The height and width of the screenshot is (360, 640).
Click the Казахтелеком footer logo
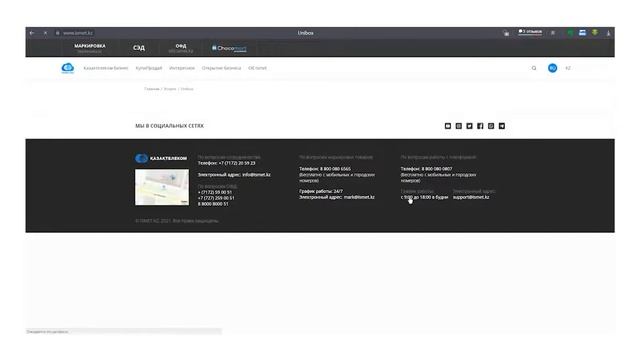[161, 158]
